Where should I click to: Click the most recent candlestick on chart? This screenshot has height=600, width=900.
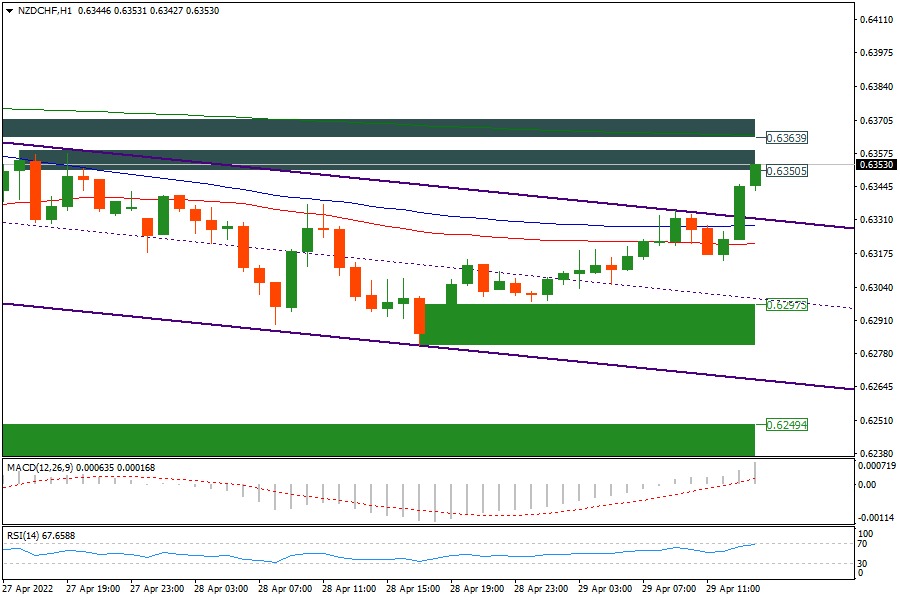pyautogui.click(x=755, y=175)
